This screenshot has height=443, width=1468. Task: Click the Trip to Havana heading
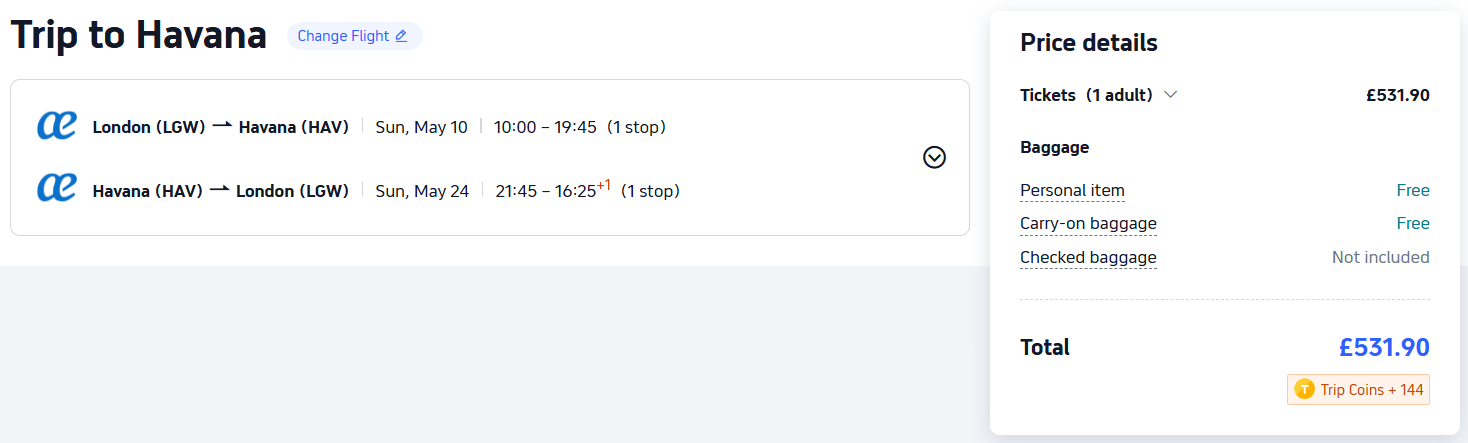139,36
